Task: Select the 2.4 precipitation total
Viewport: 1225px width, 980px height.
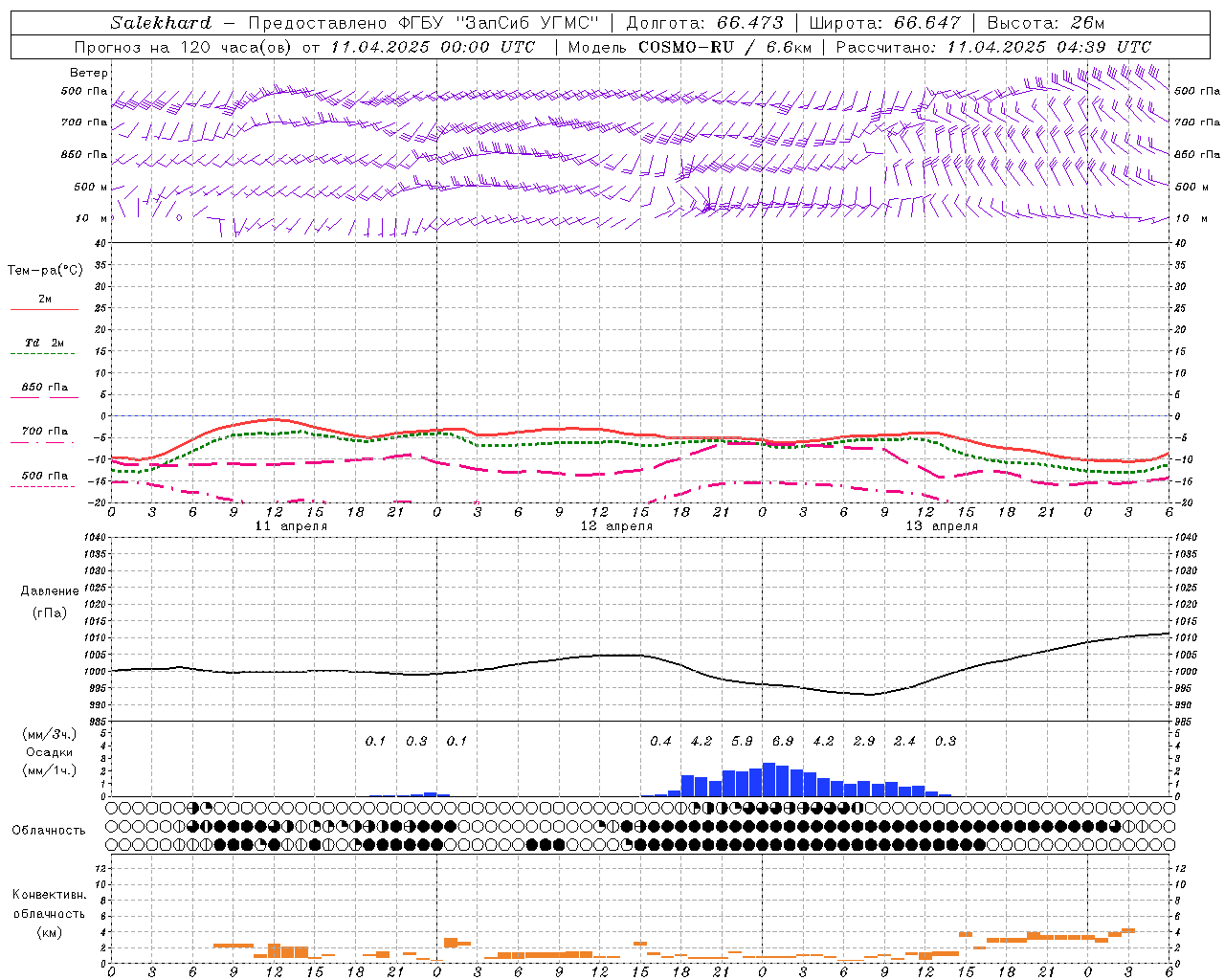Action: [x=904, y=741]
